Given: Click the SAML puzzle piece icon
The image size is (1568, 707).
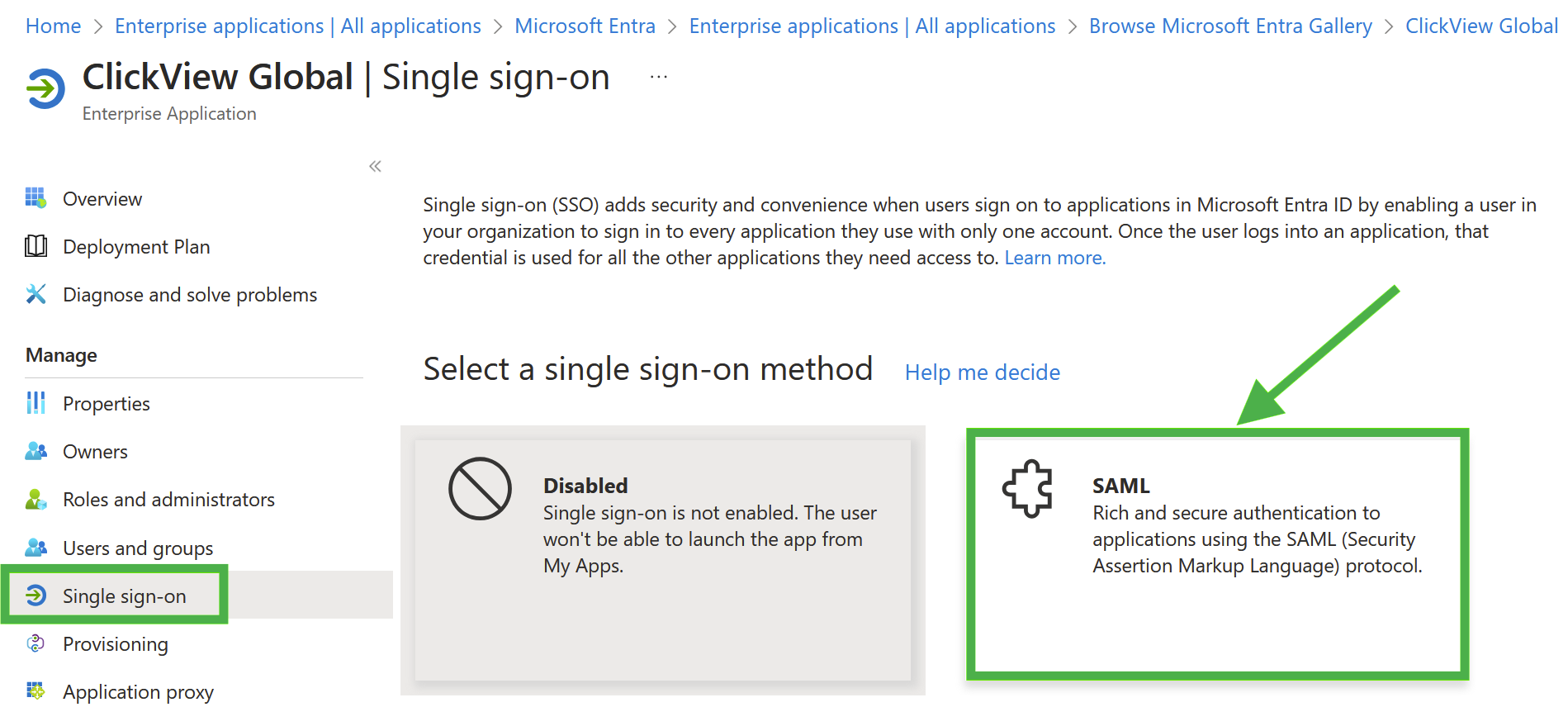Looking at the screenshot, I should tap(1027, 488).
